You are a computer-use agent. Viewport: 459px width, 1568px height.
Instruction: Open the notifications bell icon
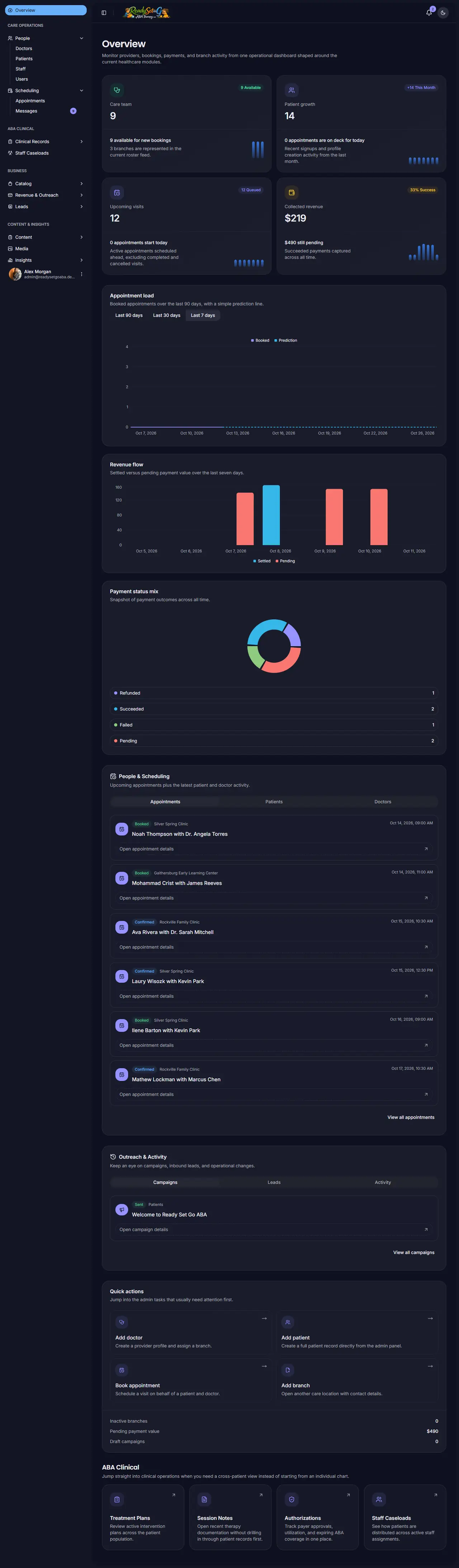coord(429,12)
